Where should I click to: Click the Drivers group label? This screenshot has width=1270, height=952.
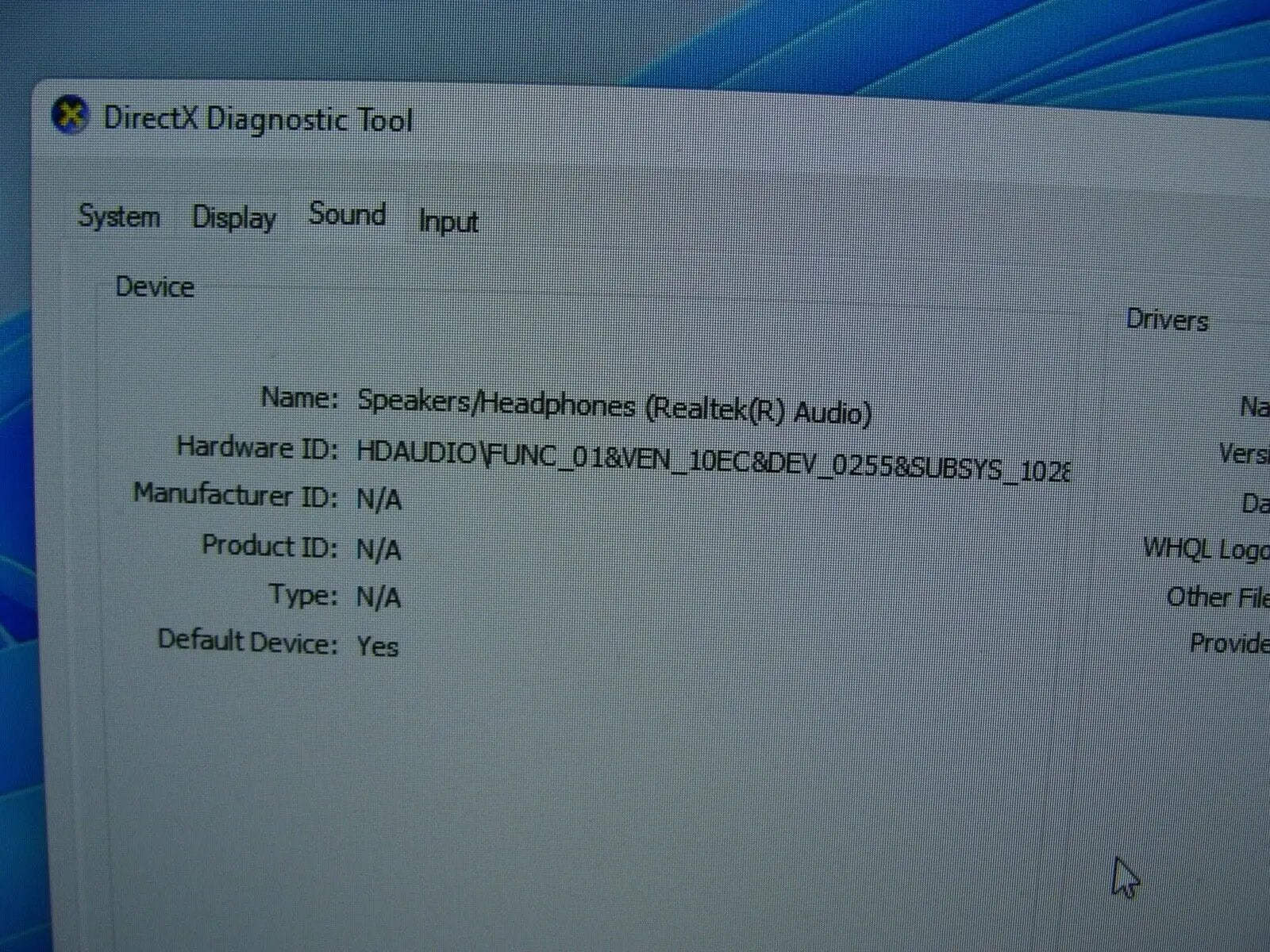[x=1167, y=320]
